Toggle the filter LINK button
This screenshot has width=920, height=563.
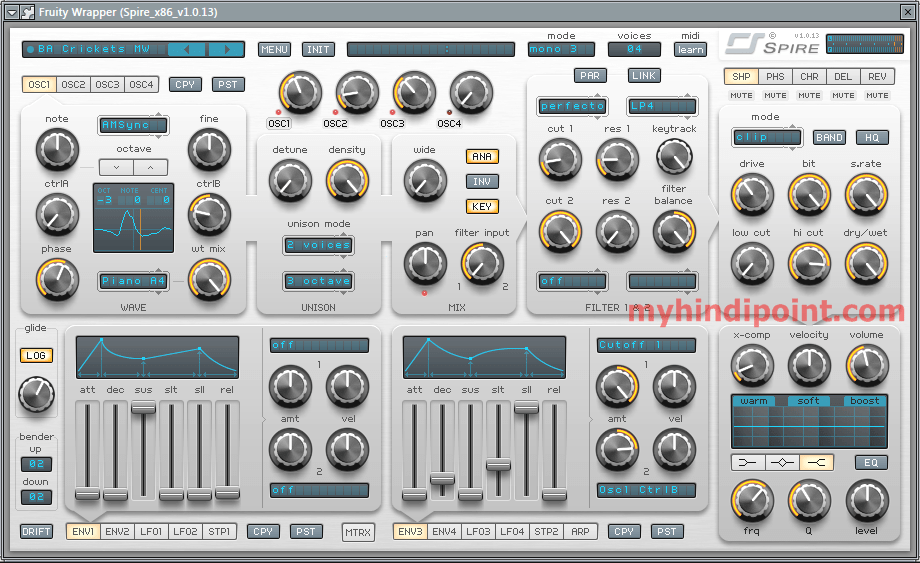point(644,76)
